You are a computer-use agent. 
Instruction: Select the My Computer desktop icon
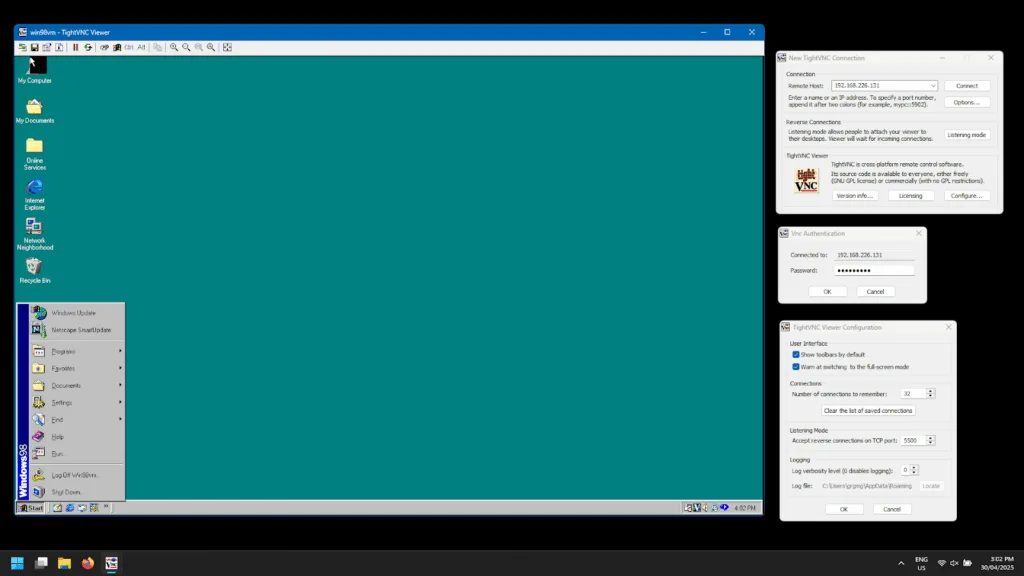click(35, 71)
